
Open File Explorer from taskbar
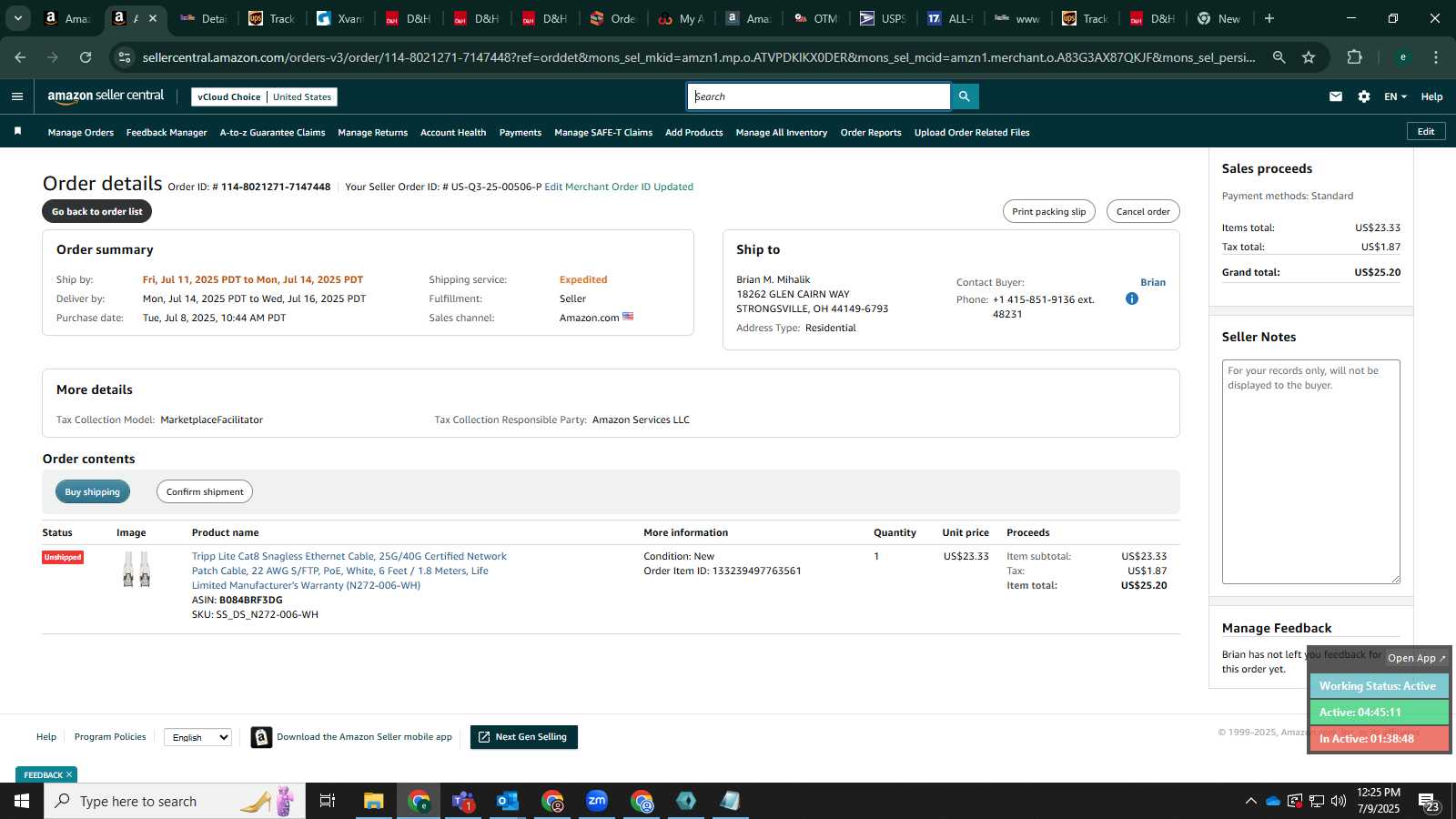coord(373,801)
